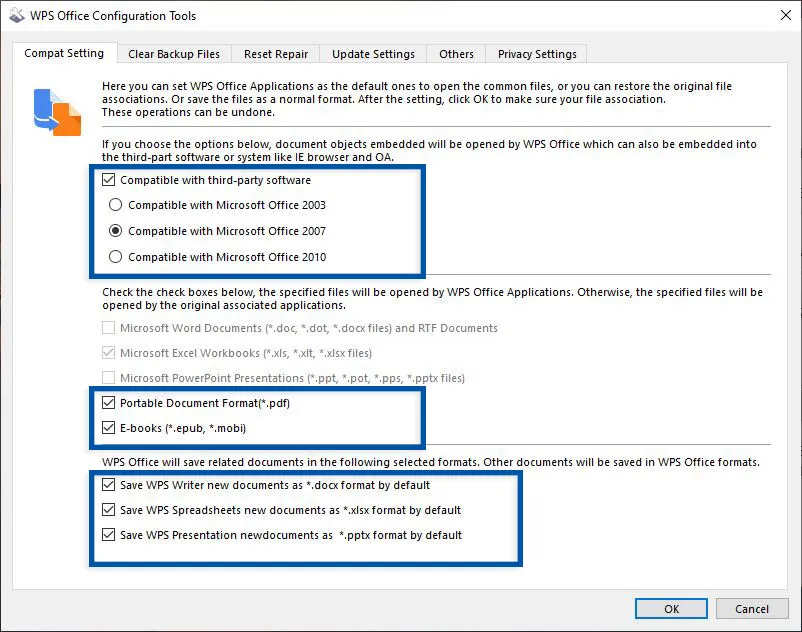Uncheck Portable Document Format (*.pdf)

(x=108, y=403)
